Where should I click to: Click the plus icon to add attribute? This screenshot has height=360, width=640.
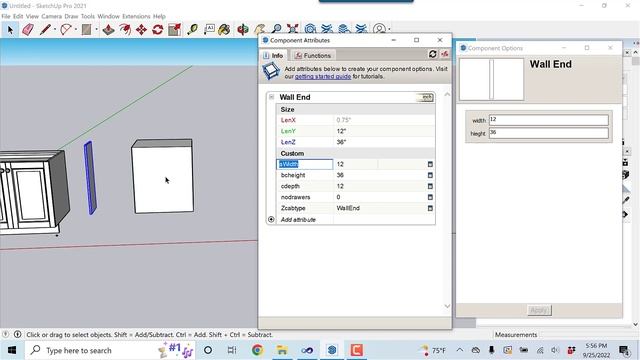tap(271, 220)
